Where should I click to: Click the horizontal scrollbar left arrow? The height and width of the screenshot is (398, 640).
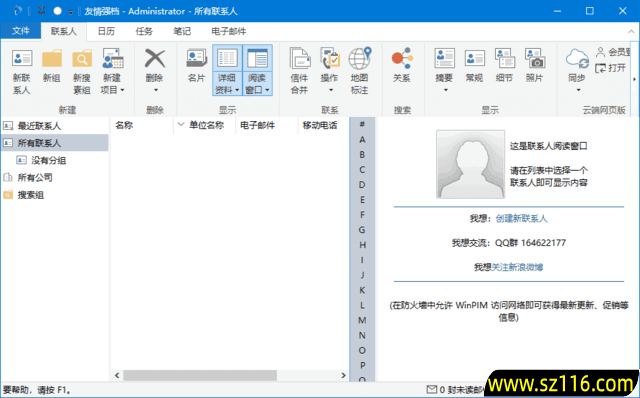(117, 375)
